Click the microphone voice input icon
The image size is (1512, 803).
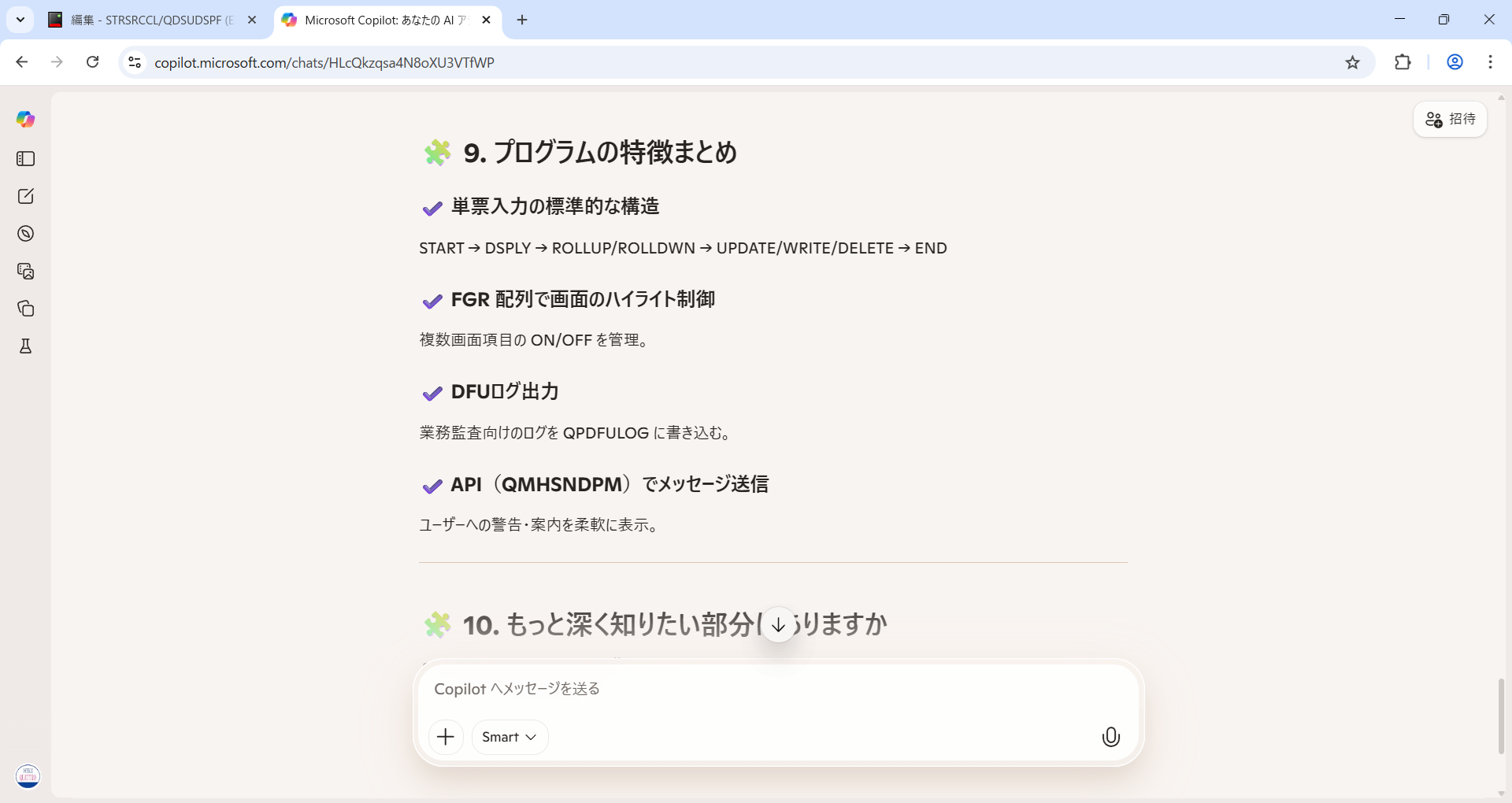point(1110,737)
